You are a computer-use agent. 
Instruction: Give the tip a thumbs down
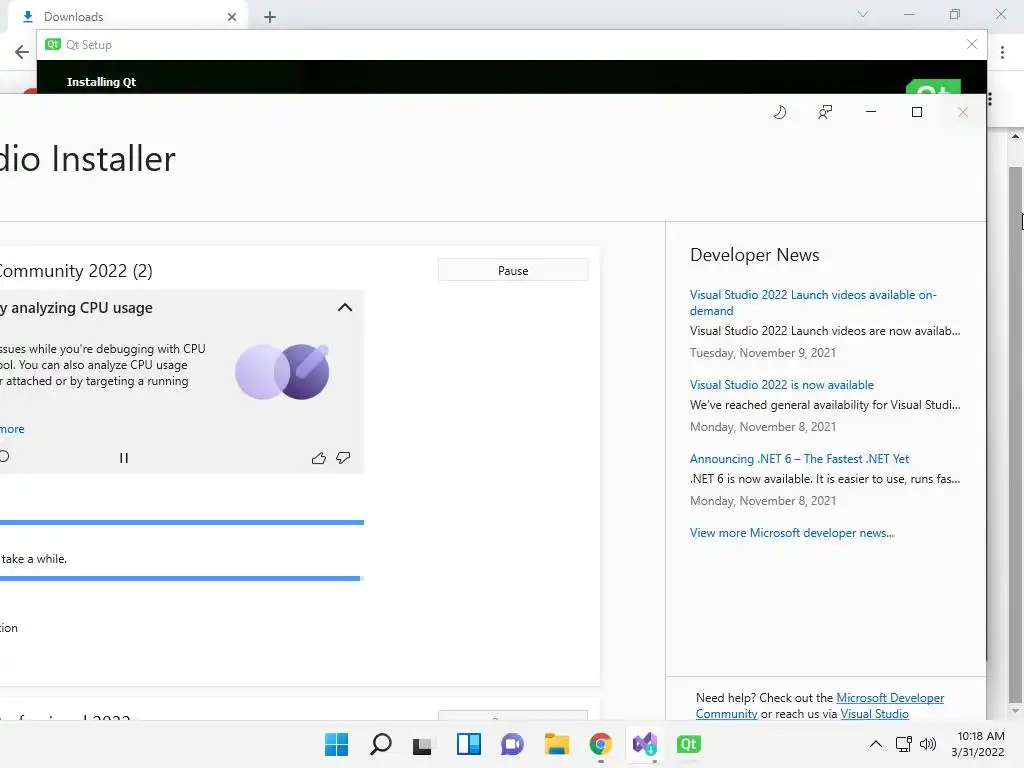[x=343, y=458]
